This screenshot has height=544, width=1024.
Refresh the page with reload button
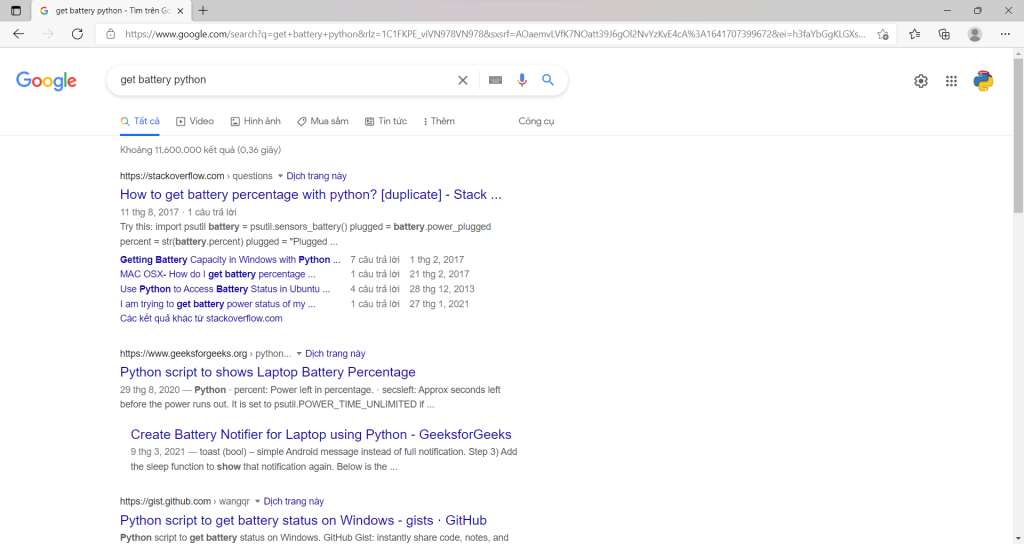tap(77, 34)
